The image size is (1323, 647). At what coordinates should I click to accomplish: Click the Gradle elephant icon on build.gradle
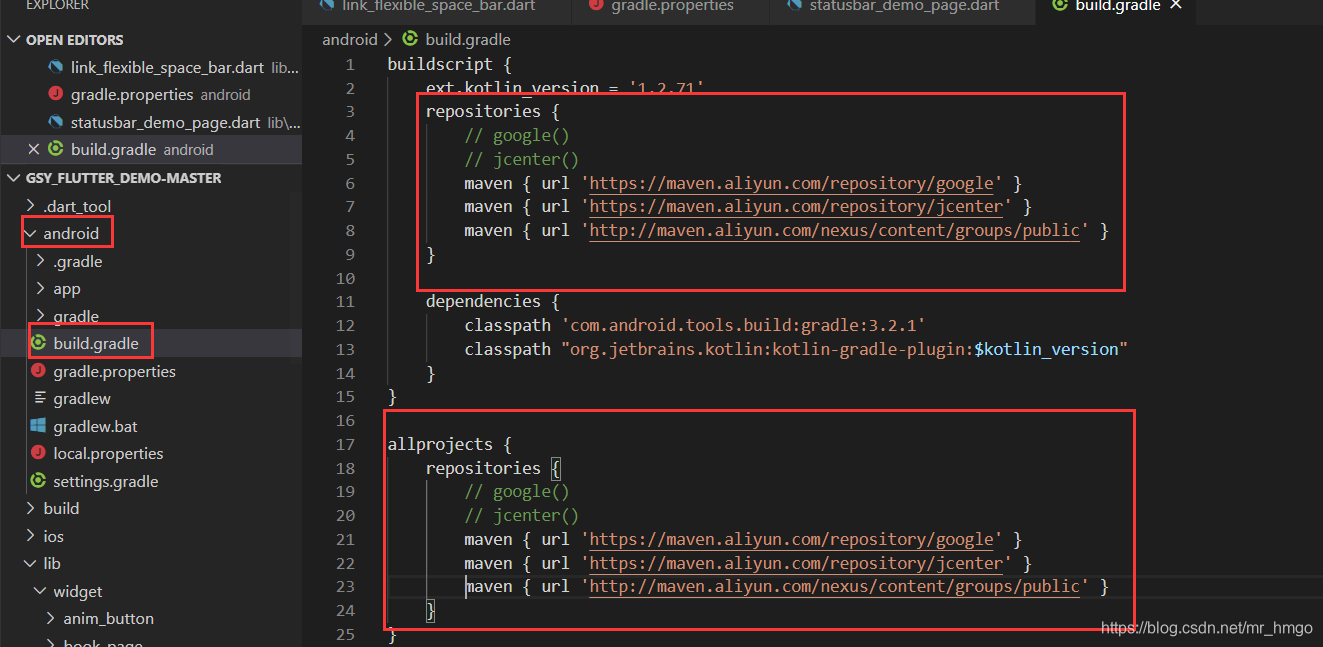tap(37, 343)
